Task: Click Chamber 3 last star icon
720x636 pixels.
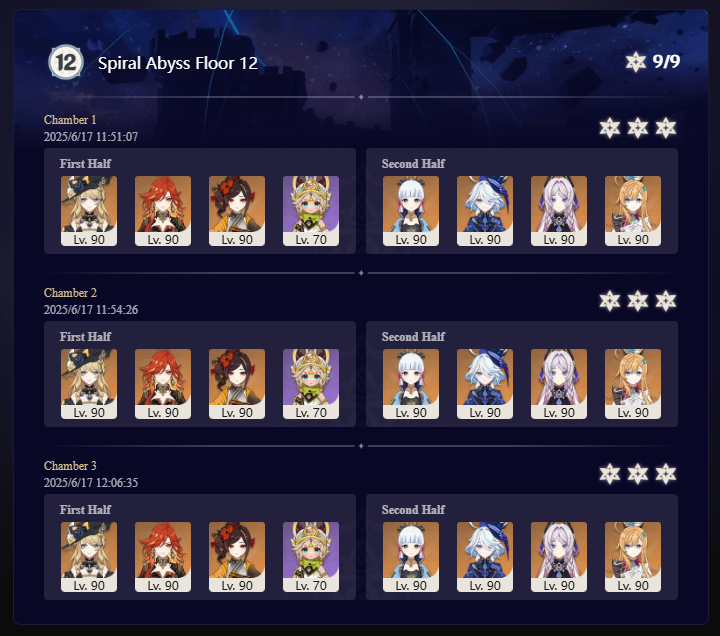Action: point(665,474)
